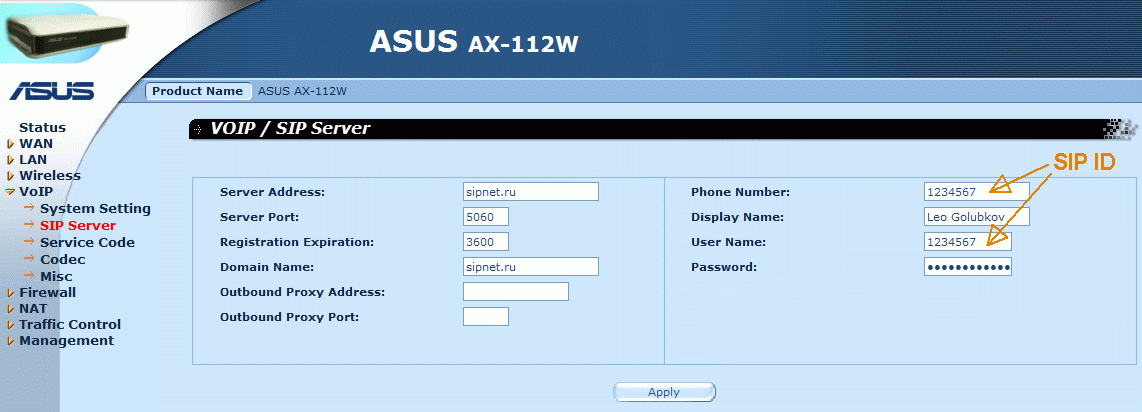Open the SIP Server submenu link
The height and width of the screenshot is (412, 1142).
tap(78, 226)
